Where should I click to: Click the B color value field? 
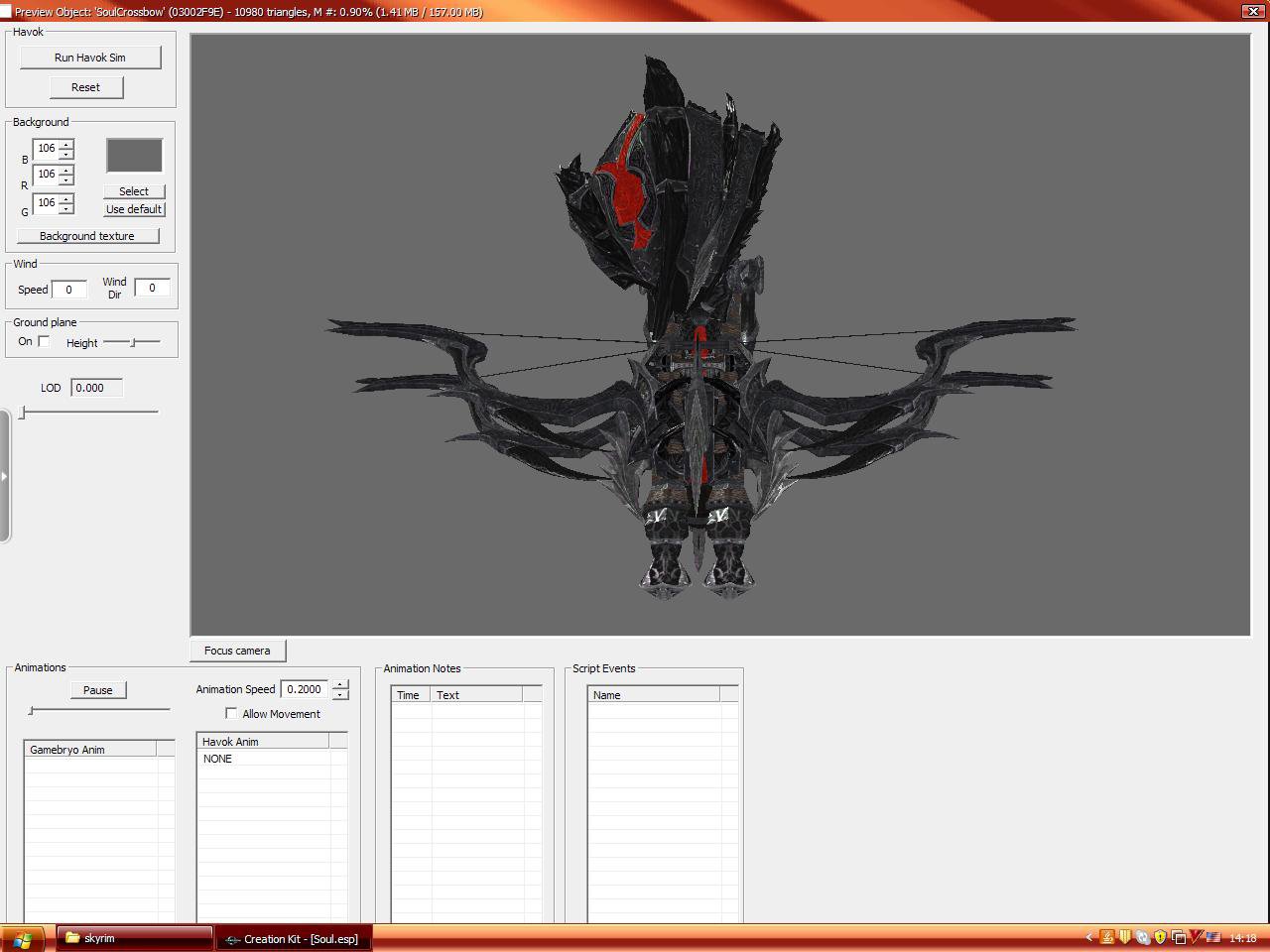click(x=46, y=149)
